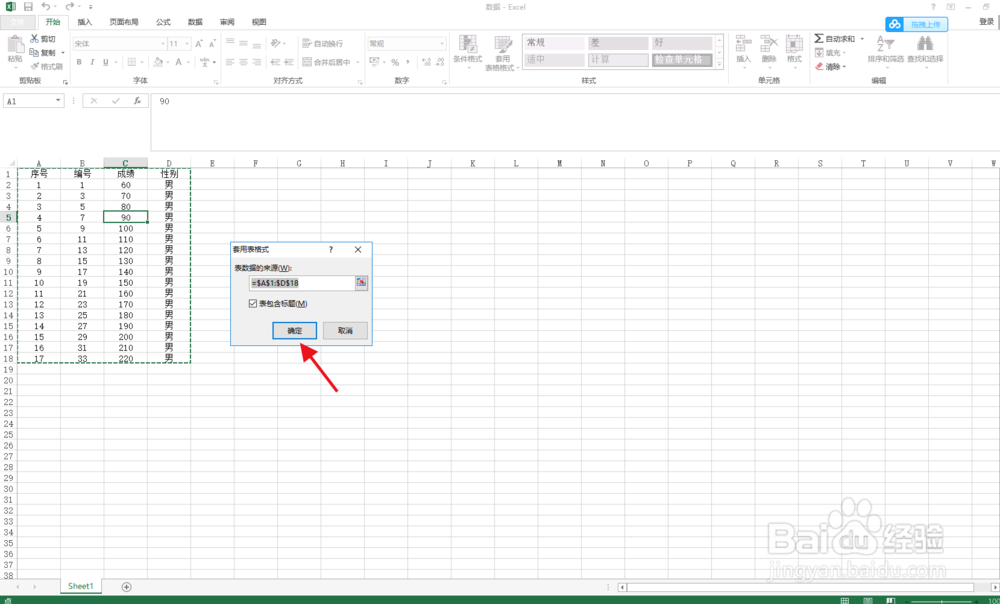1000x604 pixels.
Task: Click the 取消 (Cancel) button in the dialog
Action: [345, 330]
